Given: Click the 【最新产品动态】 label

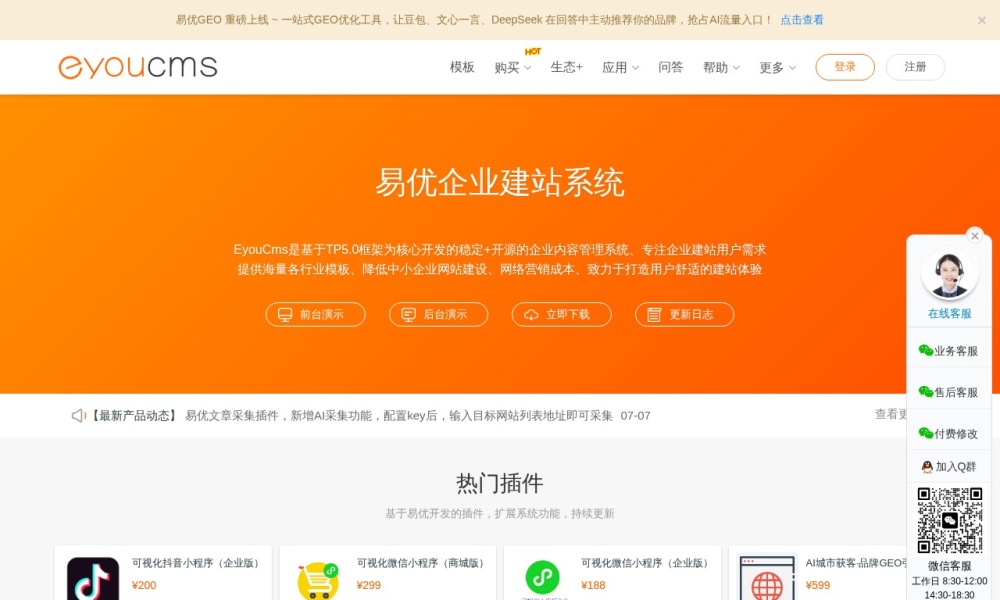Looking at the screenshot, I should [x=133, y=416].
